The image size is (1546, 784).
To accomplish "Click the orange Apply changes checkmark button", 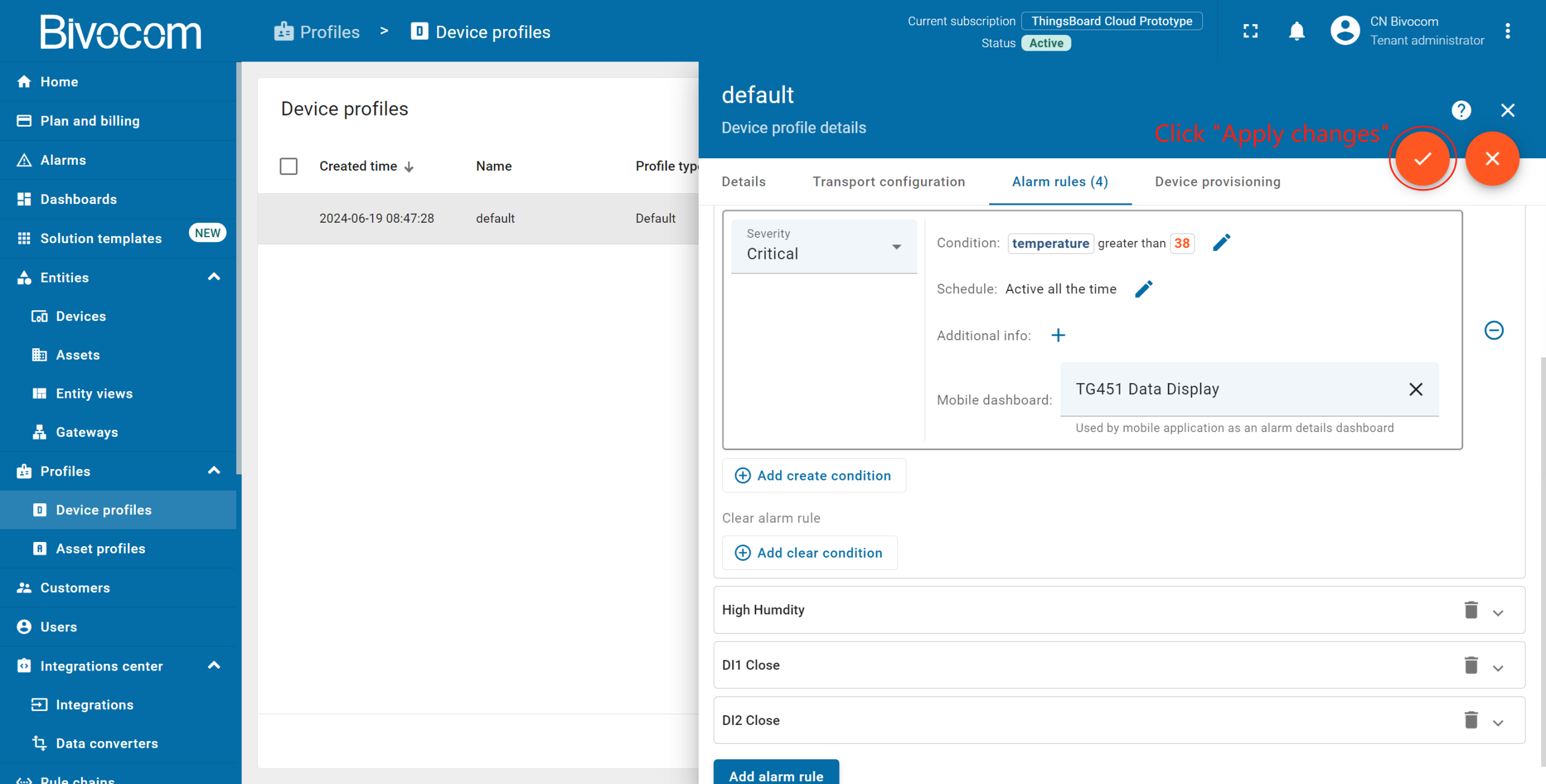I will (1422, 159).
